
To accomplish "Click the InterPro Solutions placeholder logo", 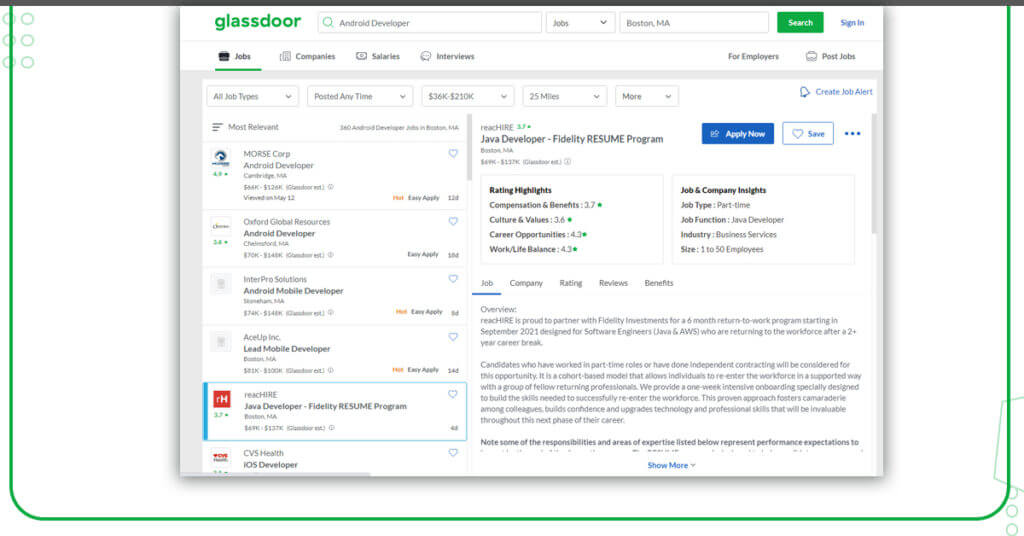I will [x=221, y=284].
